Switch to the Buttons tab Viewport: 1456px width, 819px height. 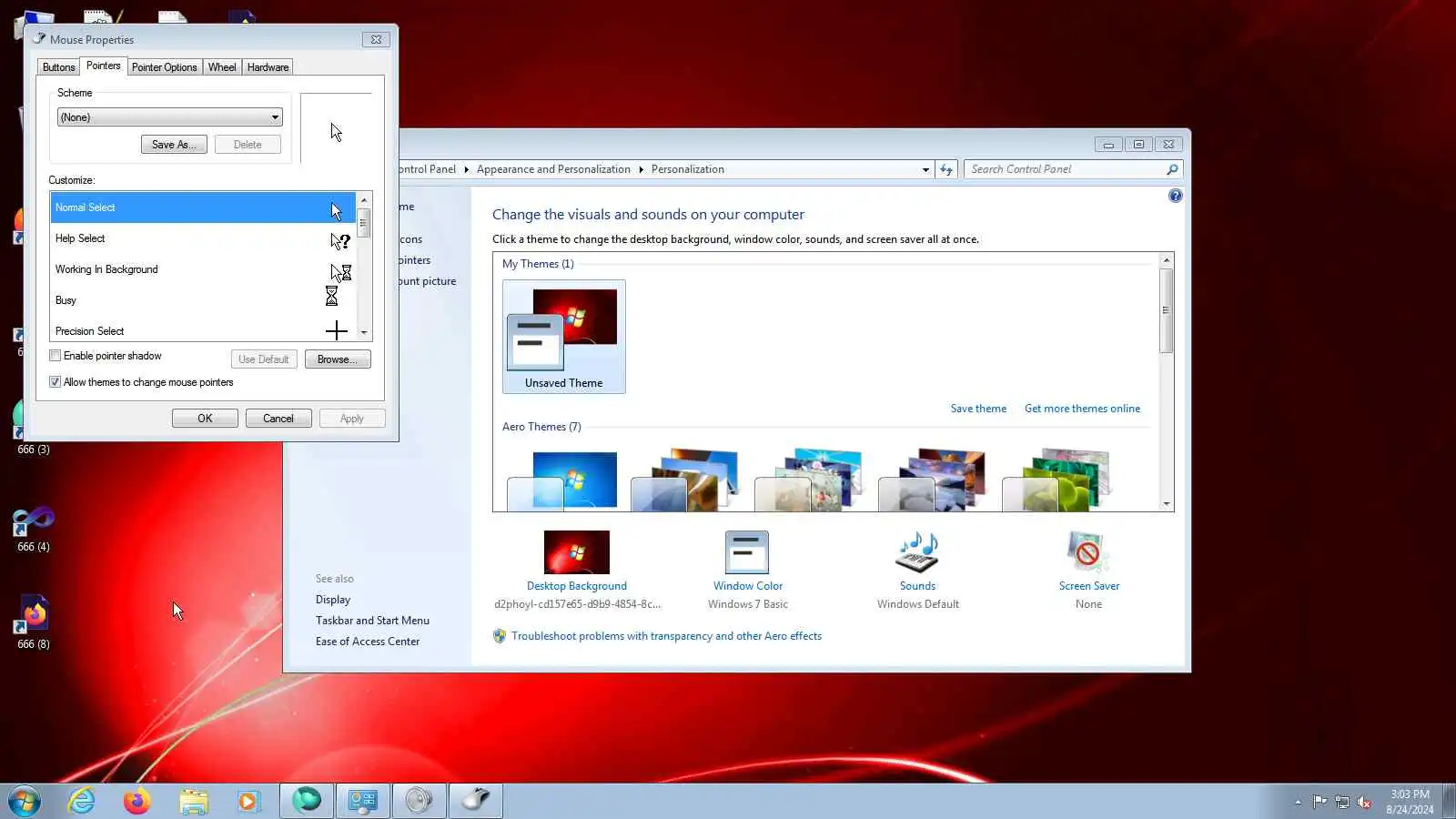point(58,67)
